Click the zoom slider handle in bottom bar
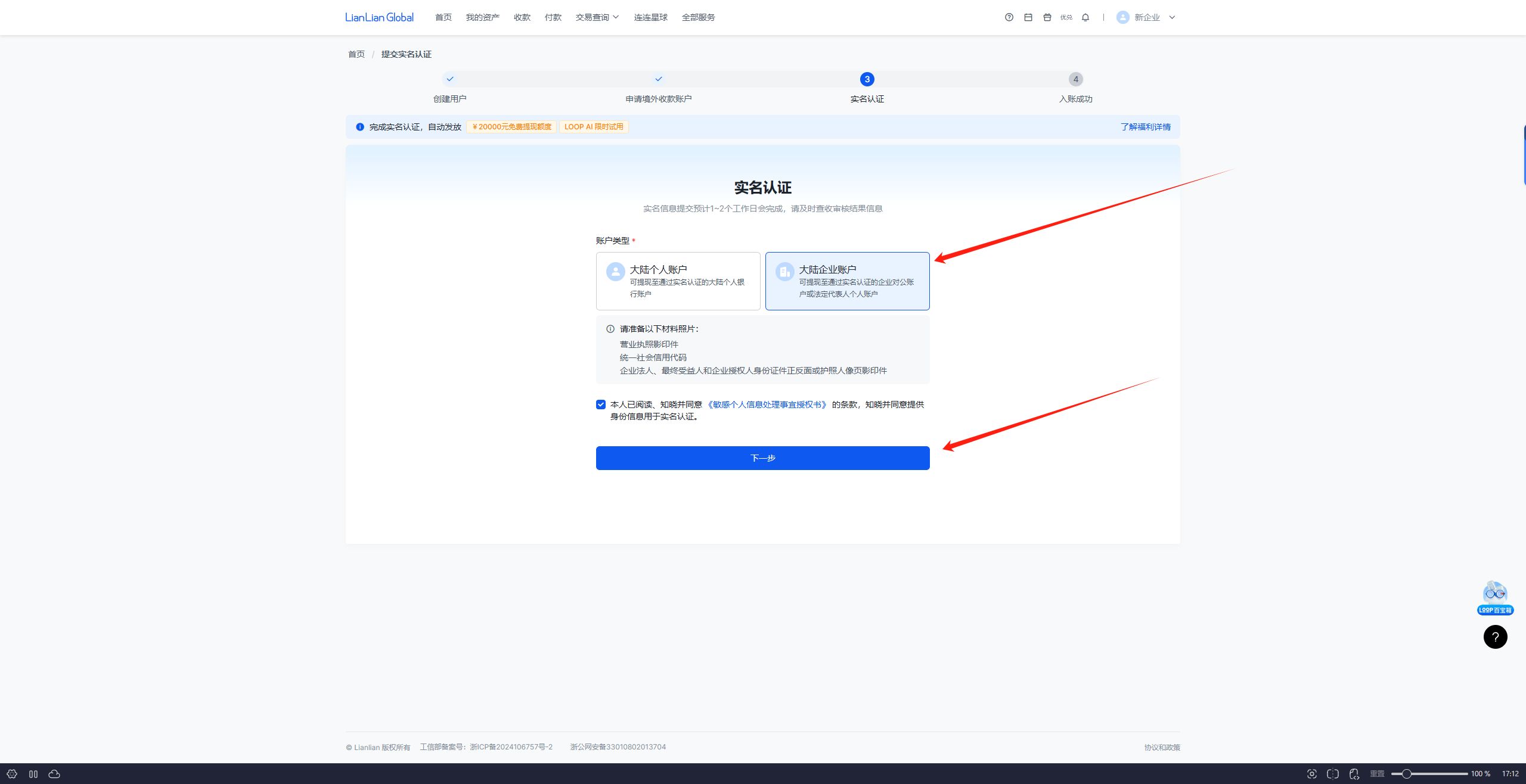Image resolution: width=1526 pixels, height=784 pixels. tap(1406, 774)
